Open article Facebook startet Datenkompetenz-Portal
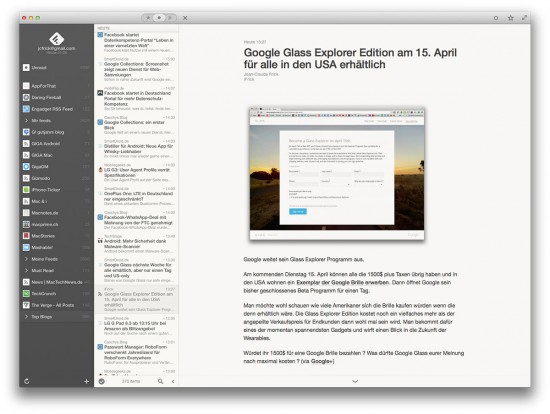This screenshot has height=414, width=550. pos(136,42)
